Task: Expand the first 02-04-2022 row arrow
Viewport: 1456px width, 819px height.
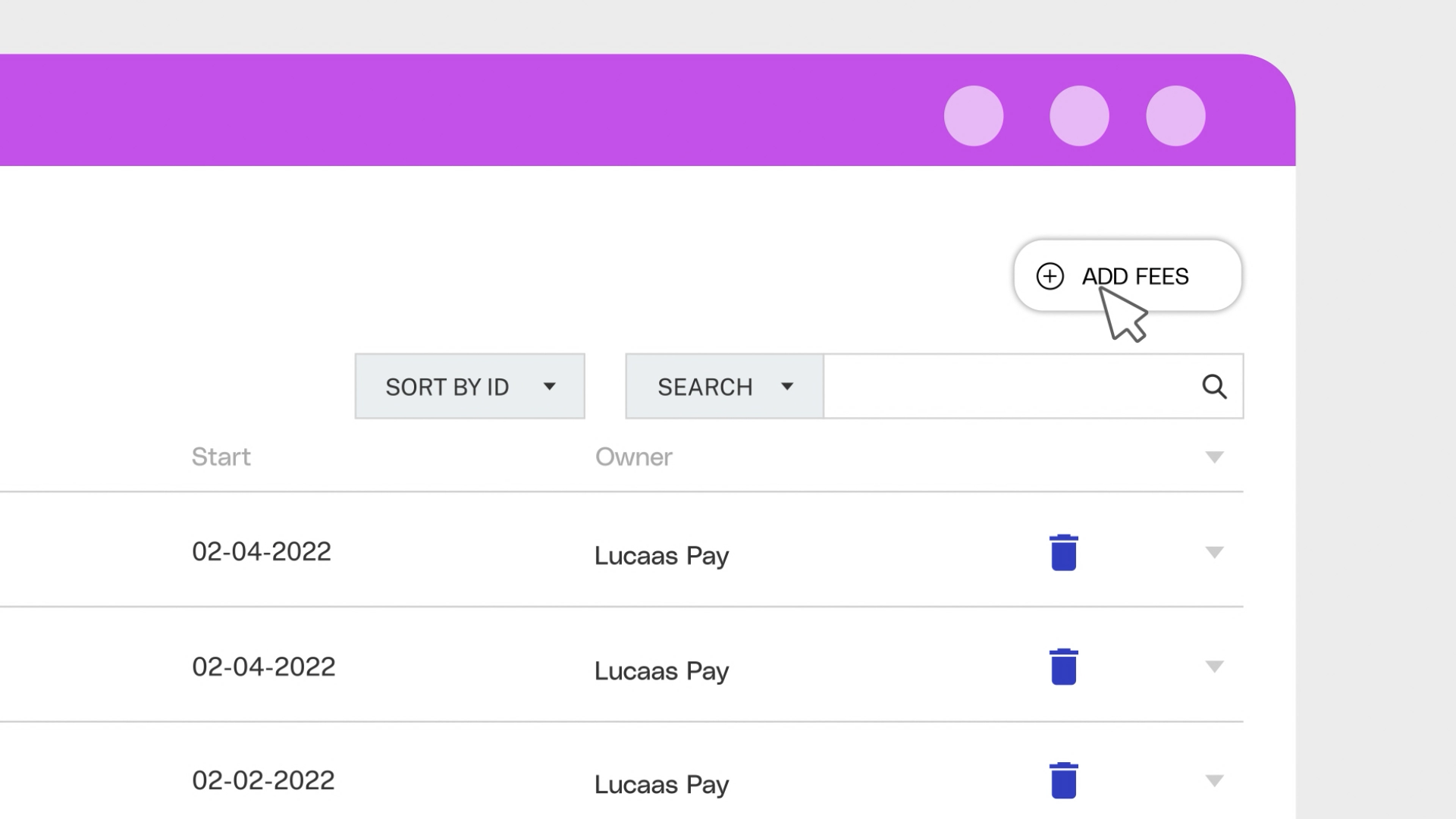Action: [1214, 552]
